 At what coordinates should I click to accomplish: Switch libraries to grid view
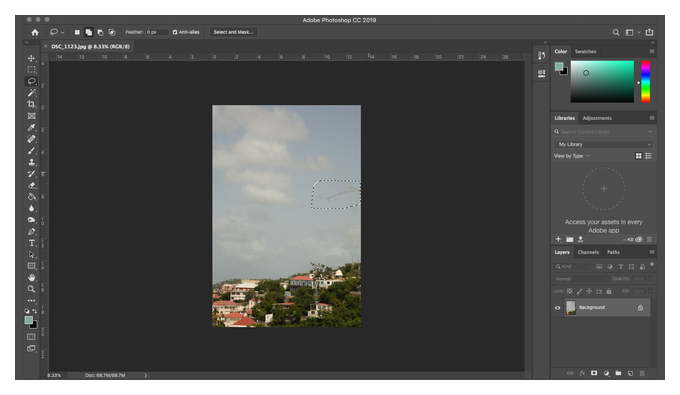(638, 156)
